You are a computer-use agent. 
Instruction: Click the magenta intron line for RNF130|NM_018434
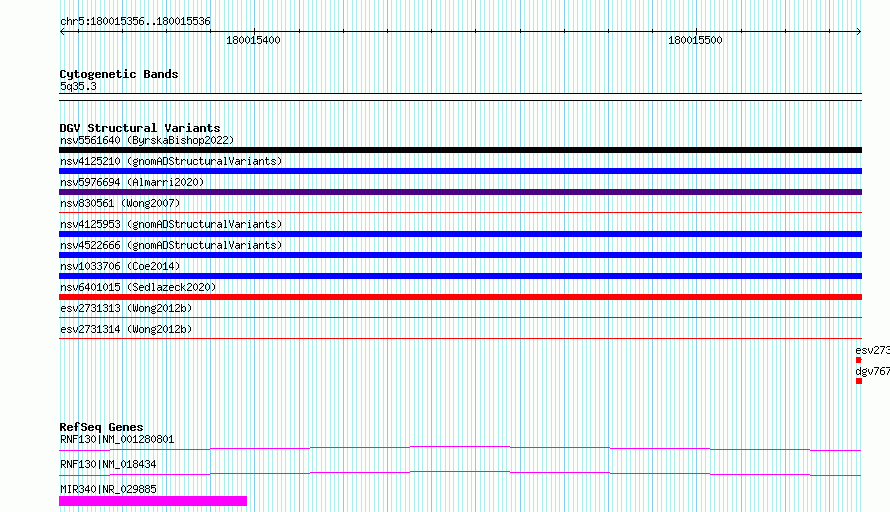tap(460, 472)
